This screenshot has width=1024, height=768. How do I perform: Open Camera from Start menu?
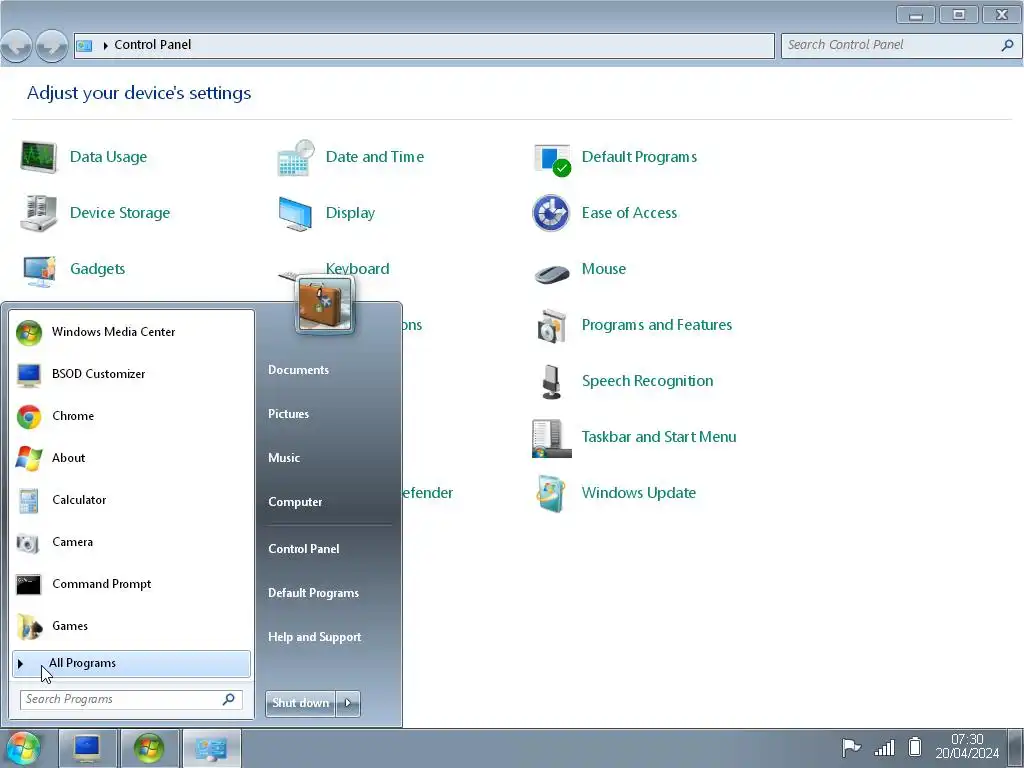(132, 542)
